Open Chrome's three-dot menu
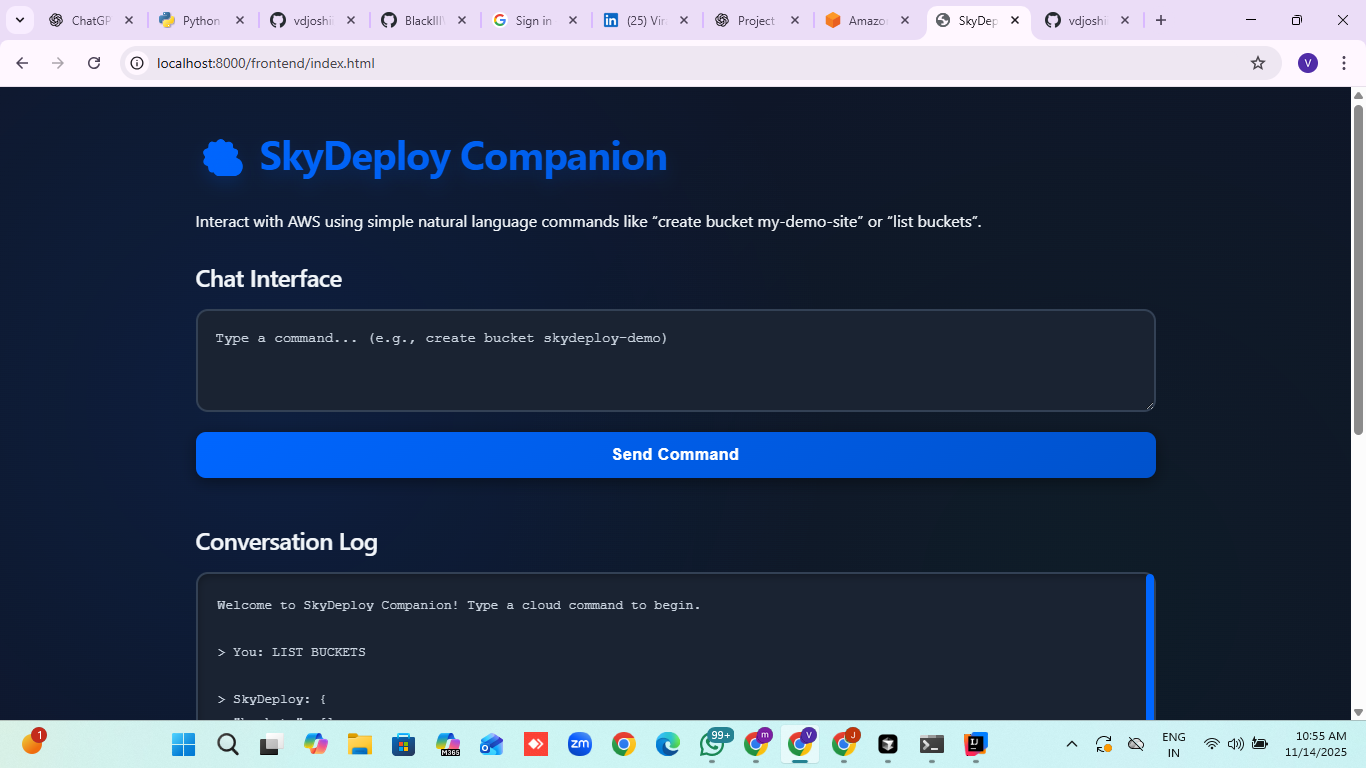This screenshot has height=768, width=1366. [x=1343, y=63]
